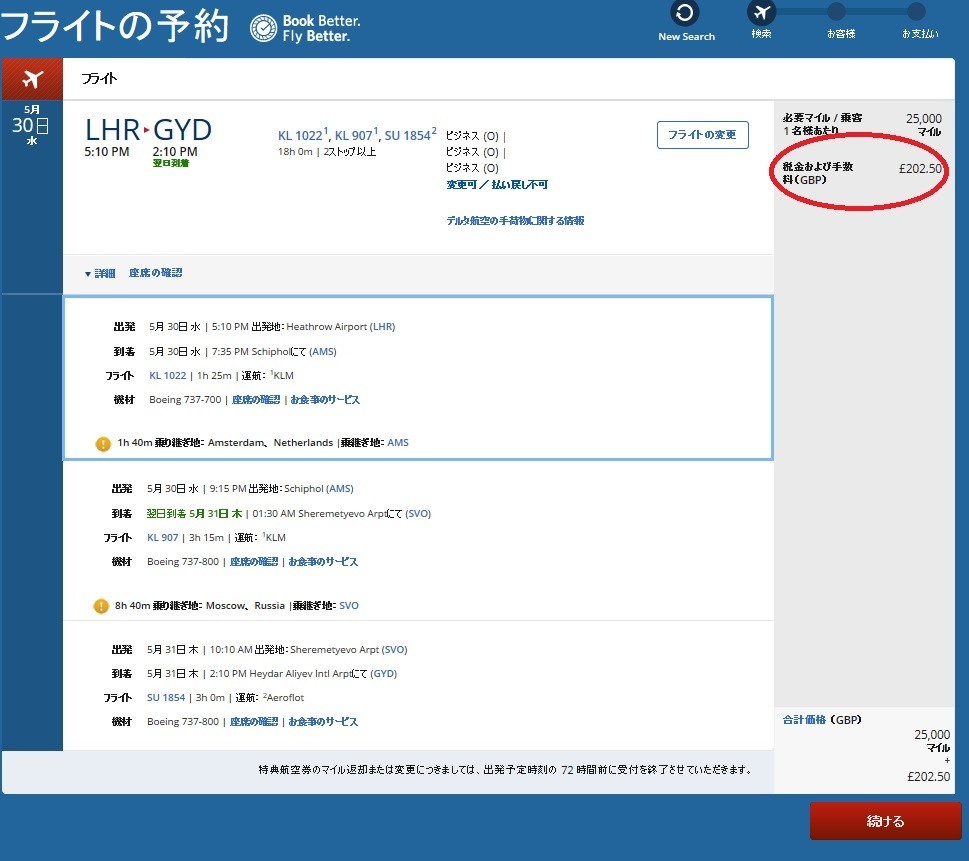Open the 変更可／払い戻し不可 fare rules link
The image size is (969, 861).
[x=497, y=184]
